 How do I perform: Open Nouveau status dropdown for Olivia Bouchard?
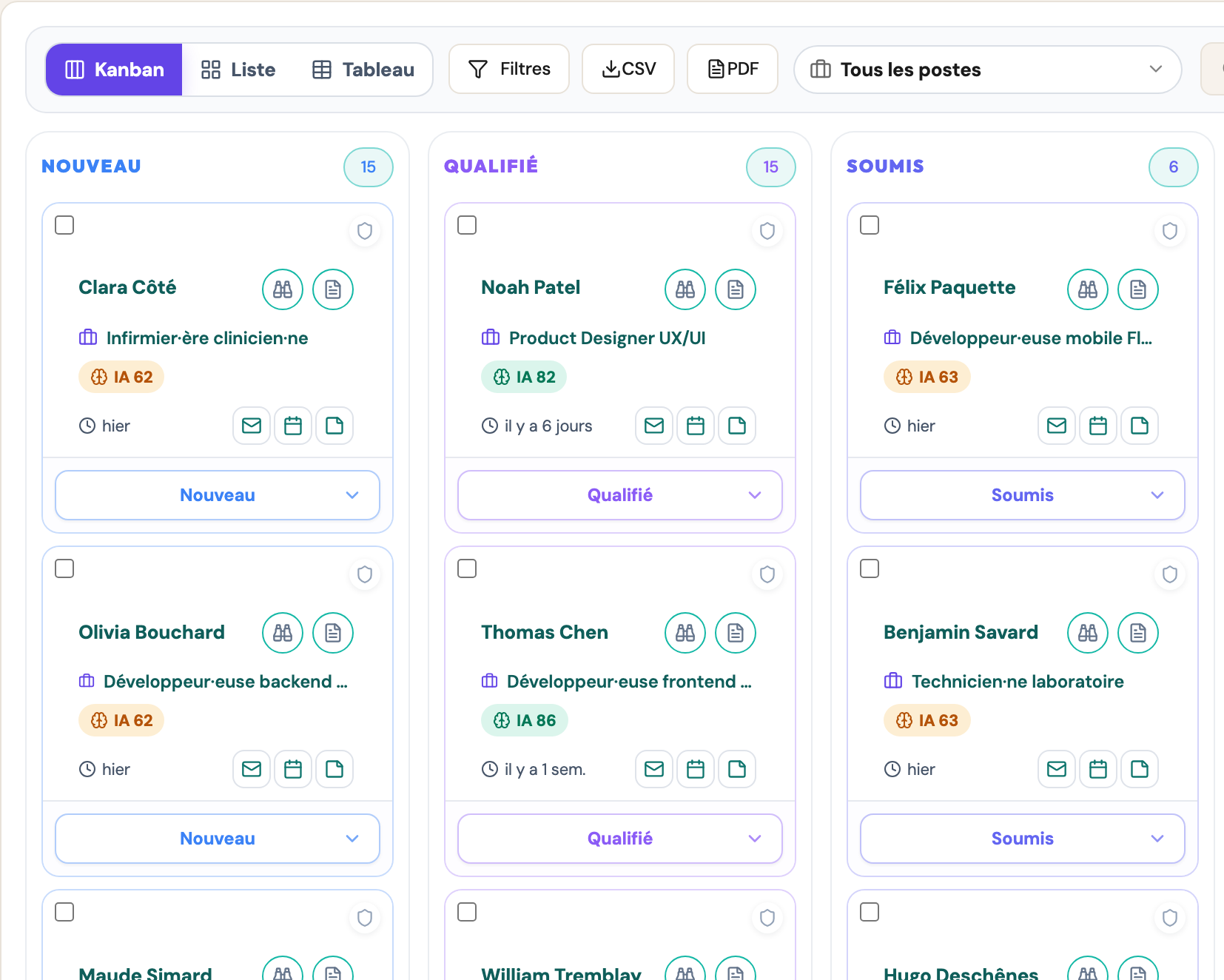[218, 839]
